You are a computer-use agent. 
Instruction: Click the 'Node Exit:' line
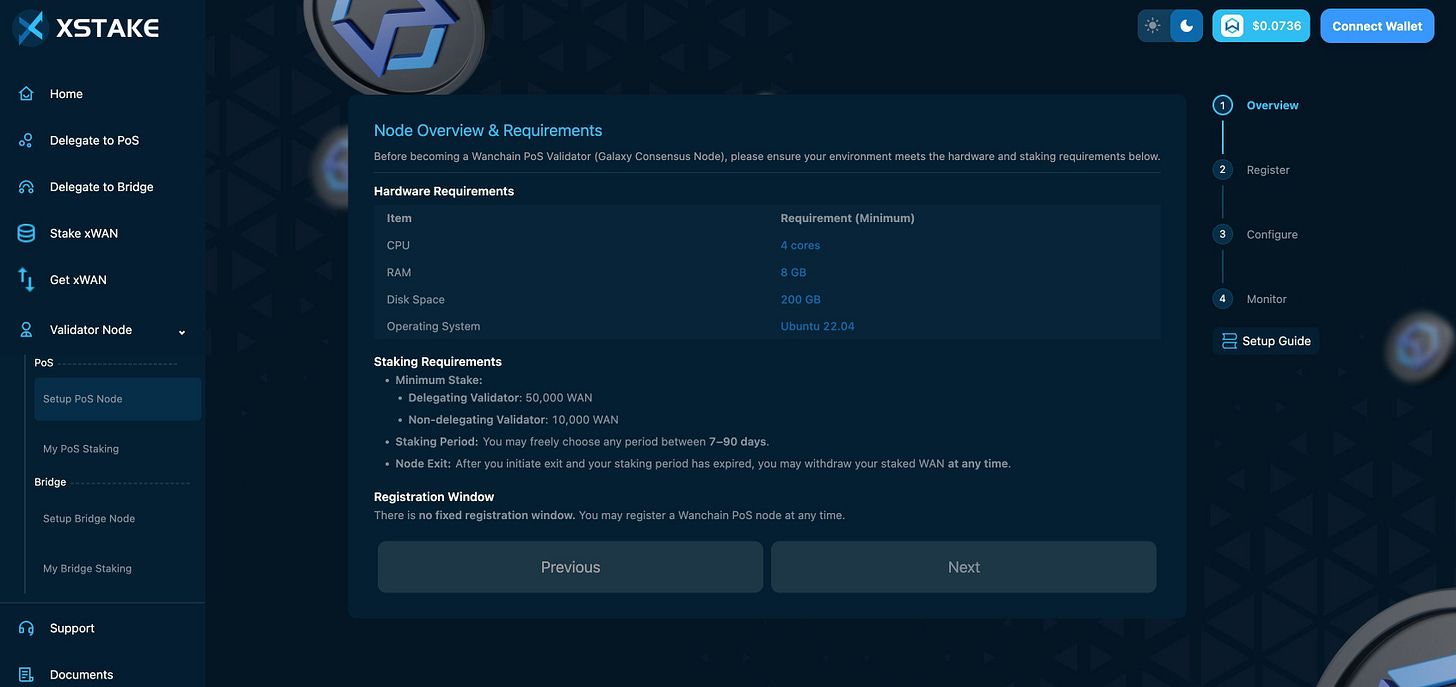[703, 464]
